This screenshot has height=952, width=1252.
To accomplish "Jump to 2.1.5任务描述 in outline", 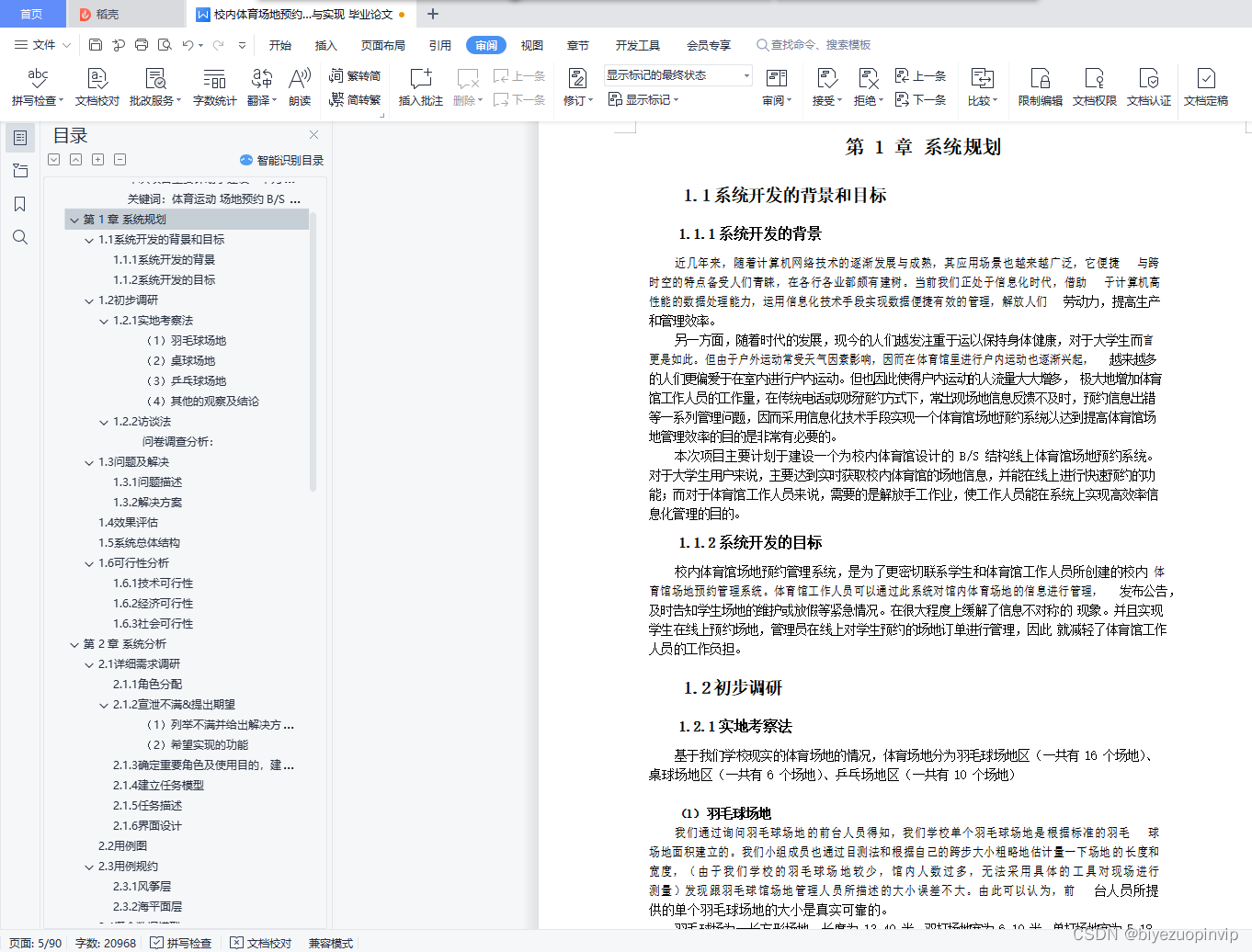I will pos(148,806).
